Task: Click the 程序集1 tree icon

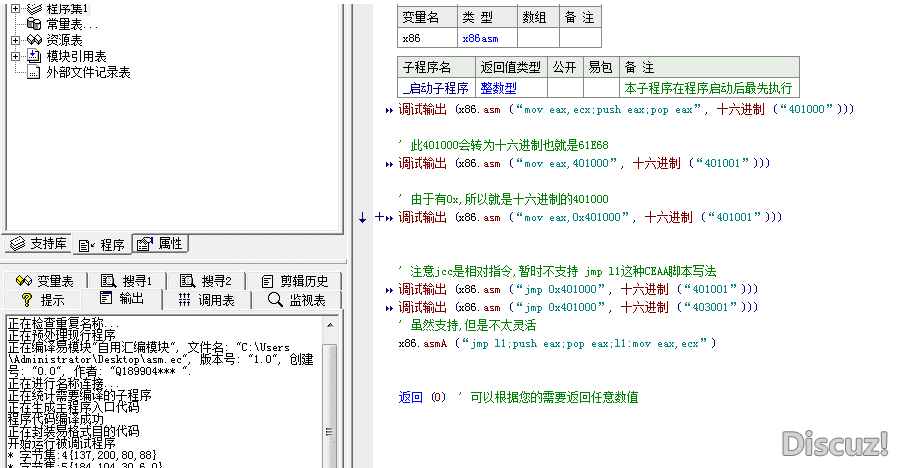Action: tap(33, 8)
